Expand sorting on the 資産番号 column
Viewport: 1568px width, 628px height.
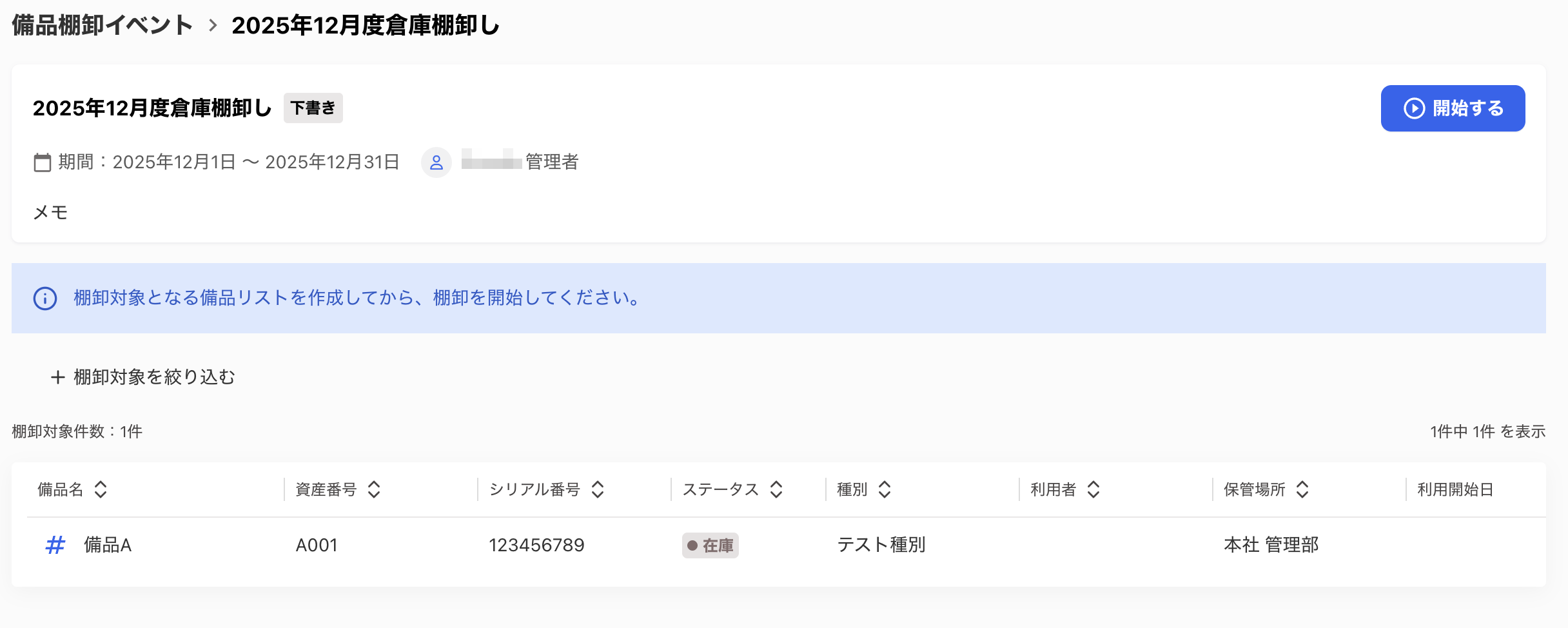coord(373,490)
